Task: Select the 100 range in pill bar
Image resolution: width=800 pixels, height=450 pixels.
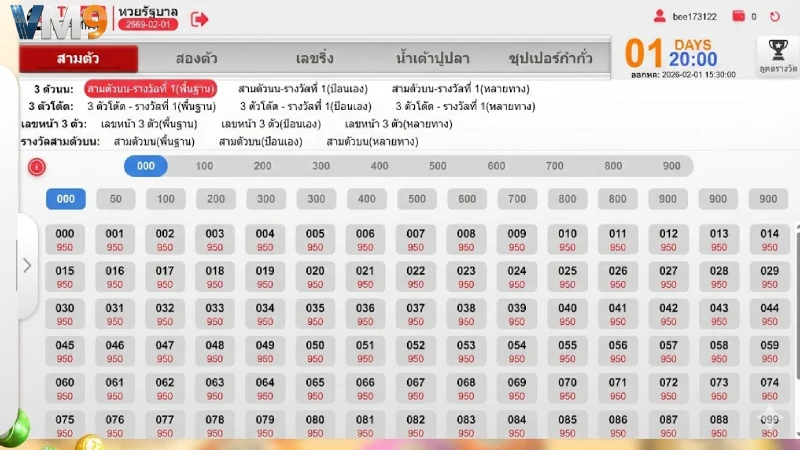Action: pos(204,166)
